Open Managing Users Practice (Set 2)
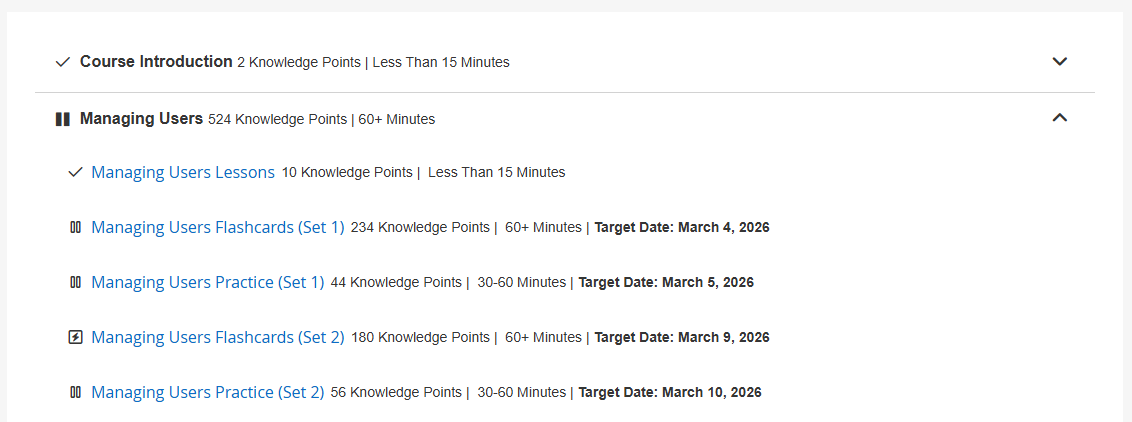 [x=208, y=392]
